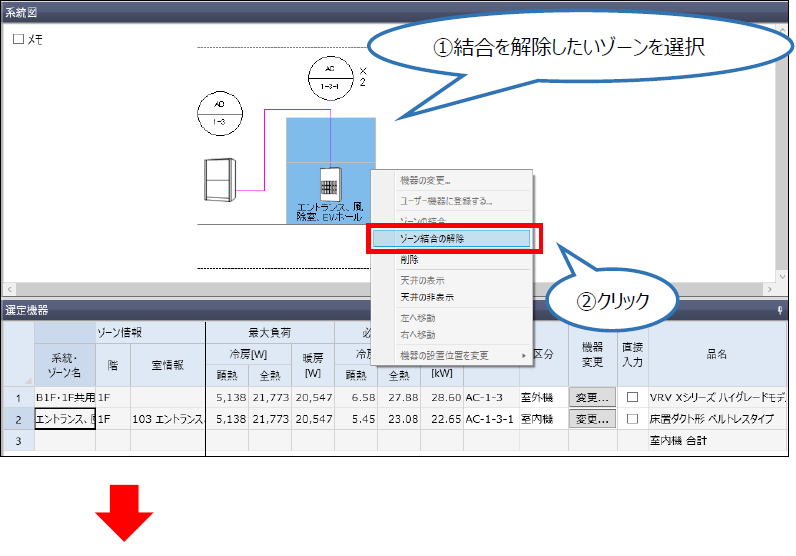Enable 直接入力 checkbox for row 1
This screenshot has width=796, height=556.
632,397
